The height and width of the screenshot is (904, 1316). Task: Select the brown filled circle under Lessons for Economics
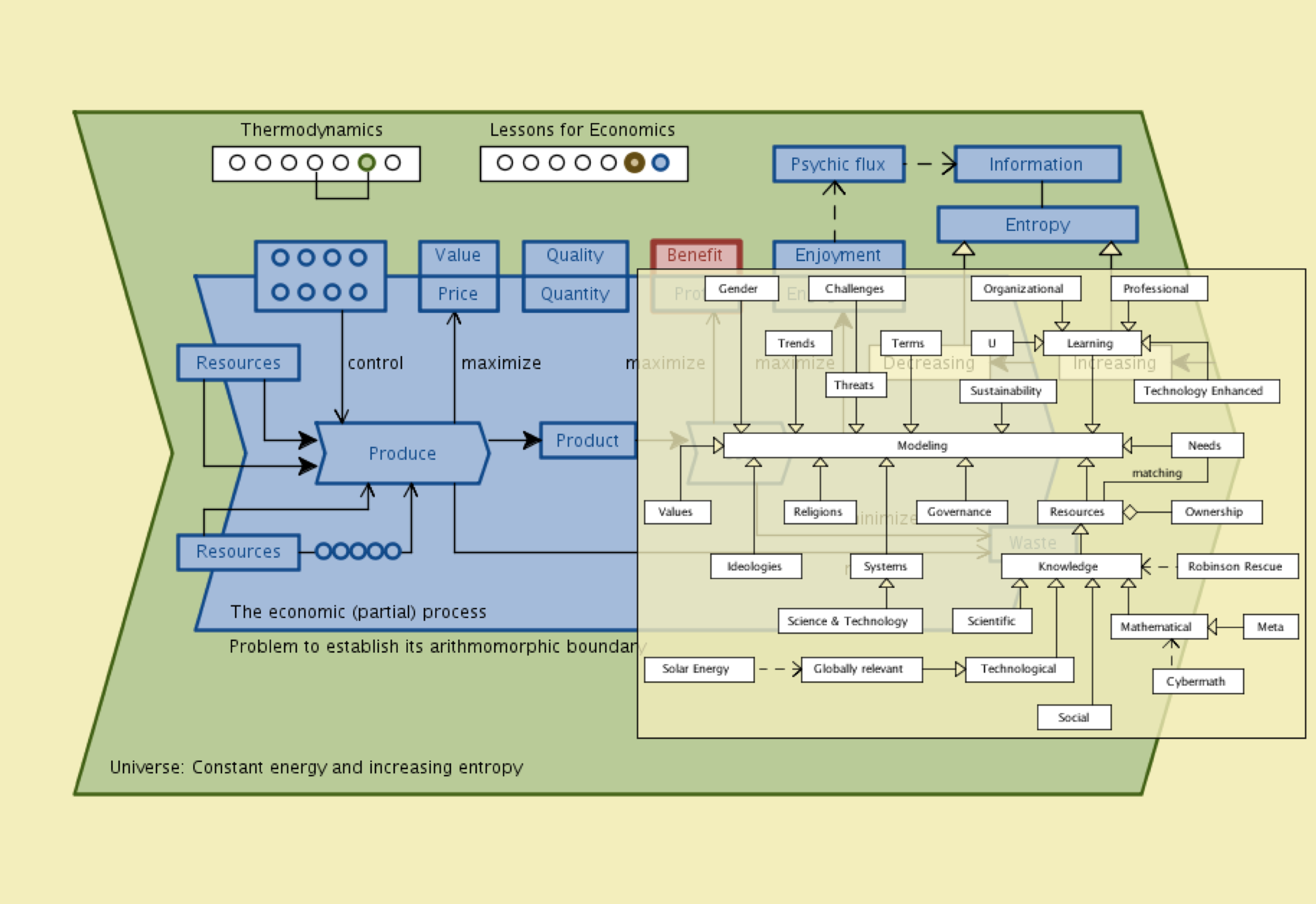click(x=634, y=163)
